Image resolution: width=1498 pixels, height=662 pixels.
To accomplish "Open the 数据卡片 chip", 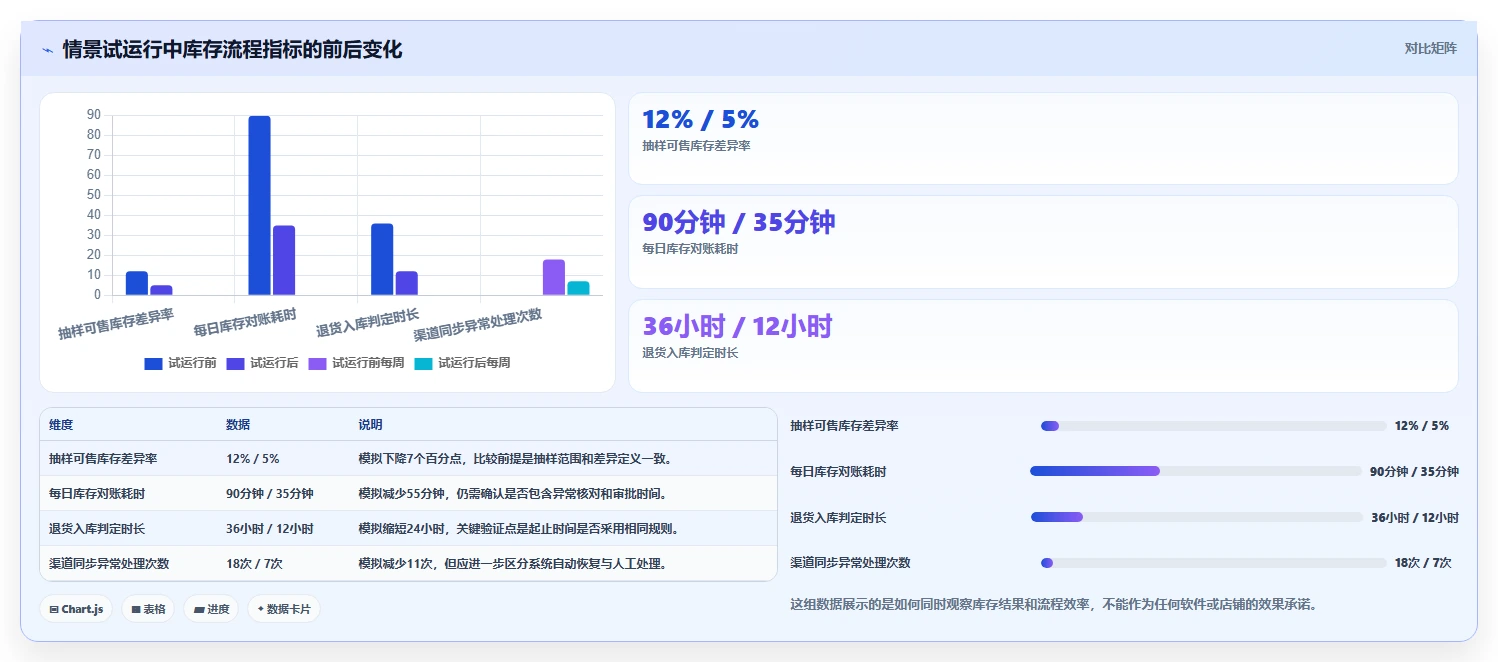I will [x=284, y=609].
